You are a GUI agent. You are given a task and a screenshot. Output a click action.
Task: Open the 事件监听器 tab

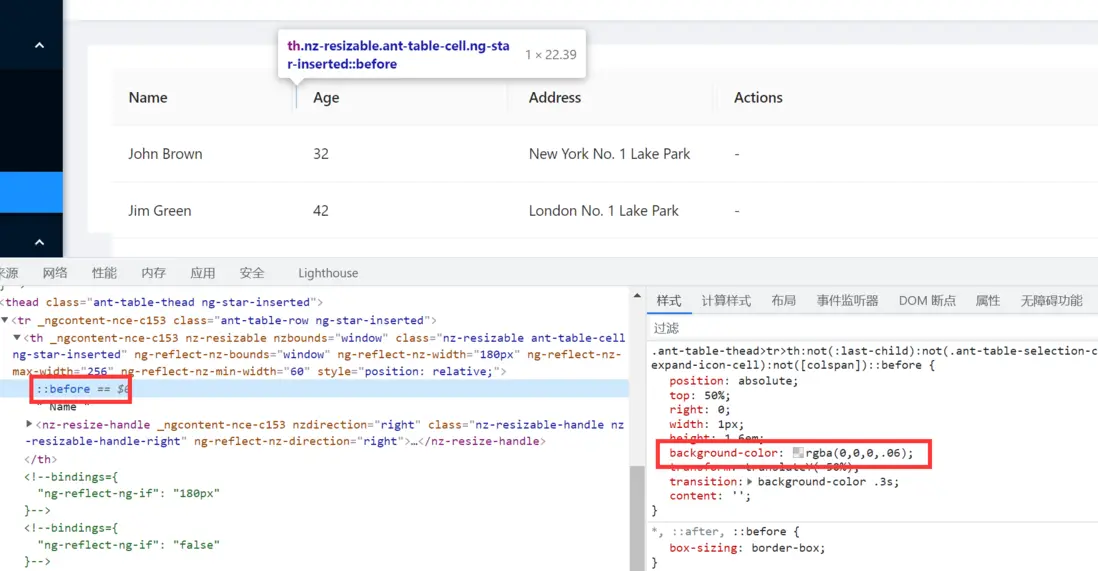click(x=847, y=301)
